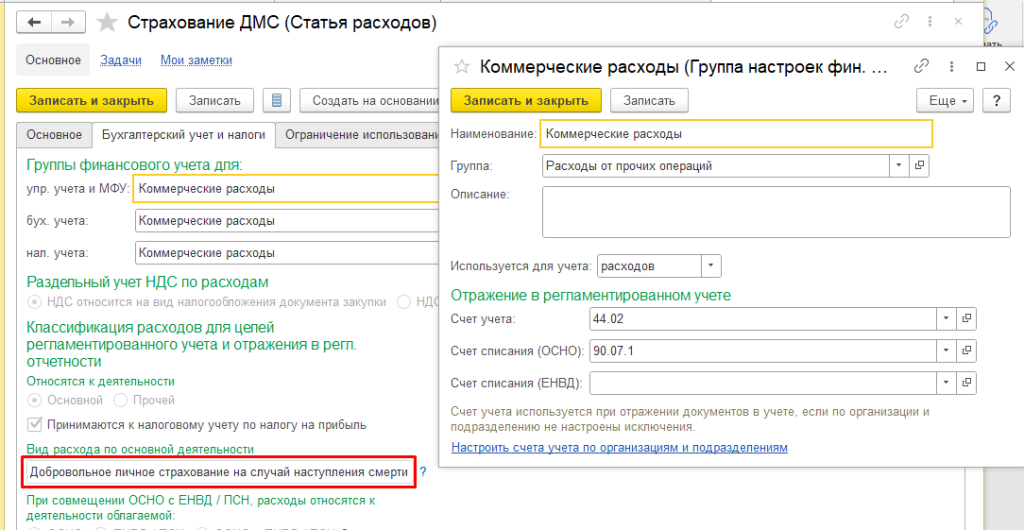
Task: Select the Прочей activity radio button
Action: 120,400
